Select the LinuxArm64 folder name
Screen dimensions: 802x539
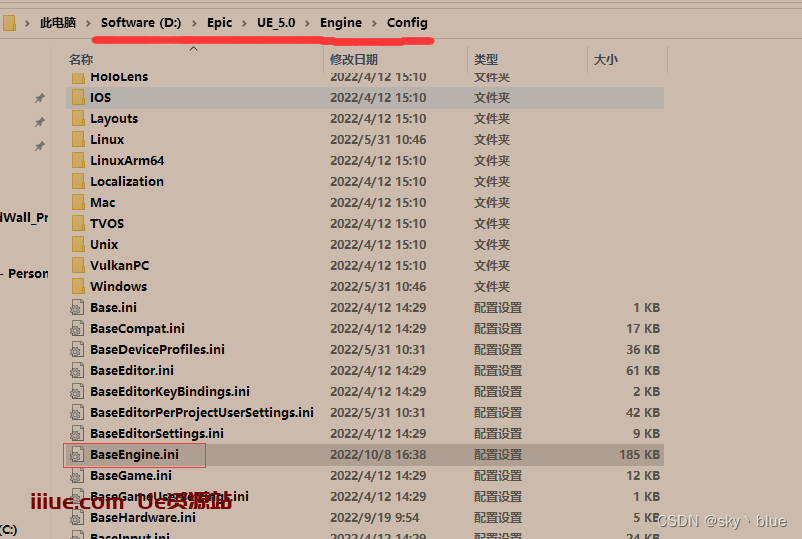coord(127,161)
